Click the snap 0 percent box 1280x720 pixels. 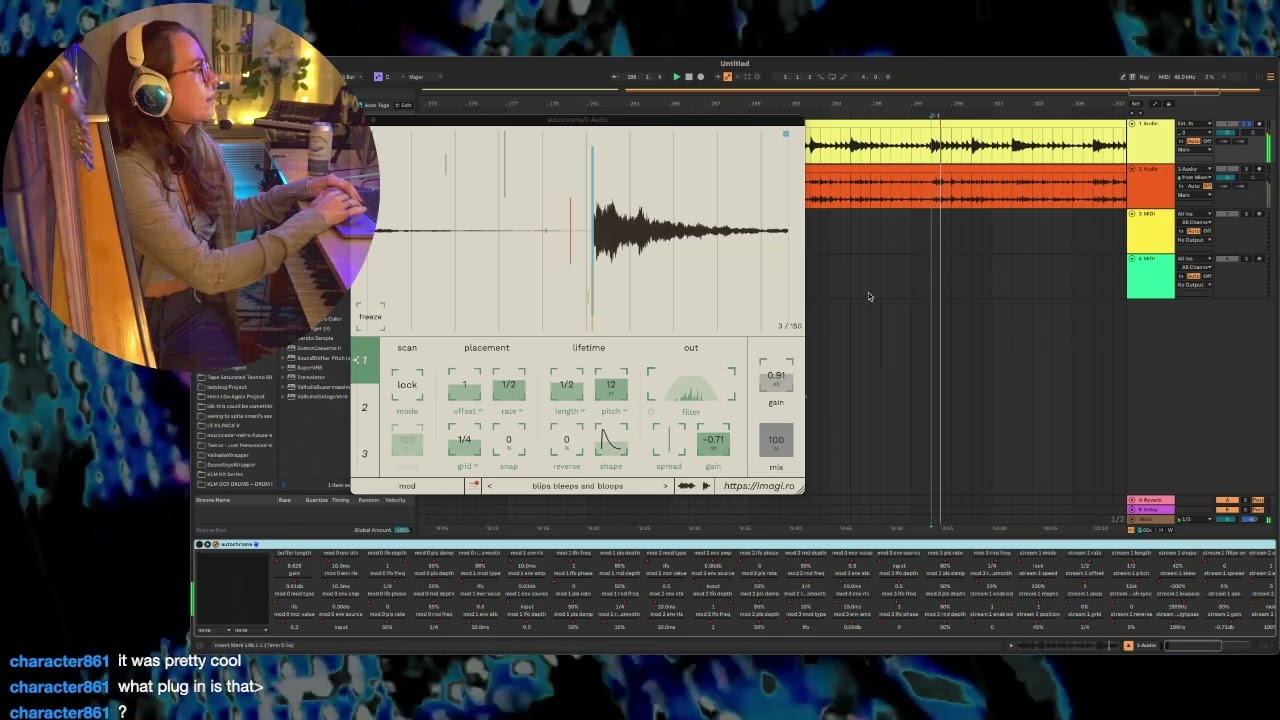pos(508,440)
